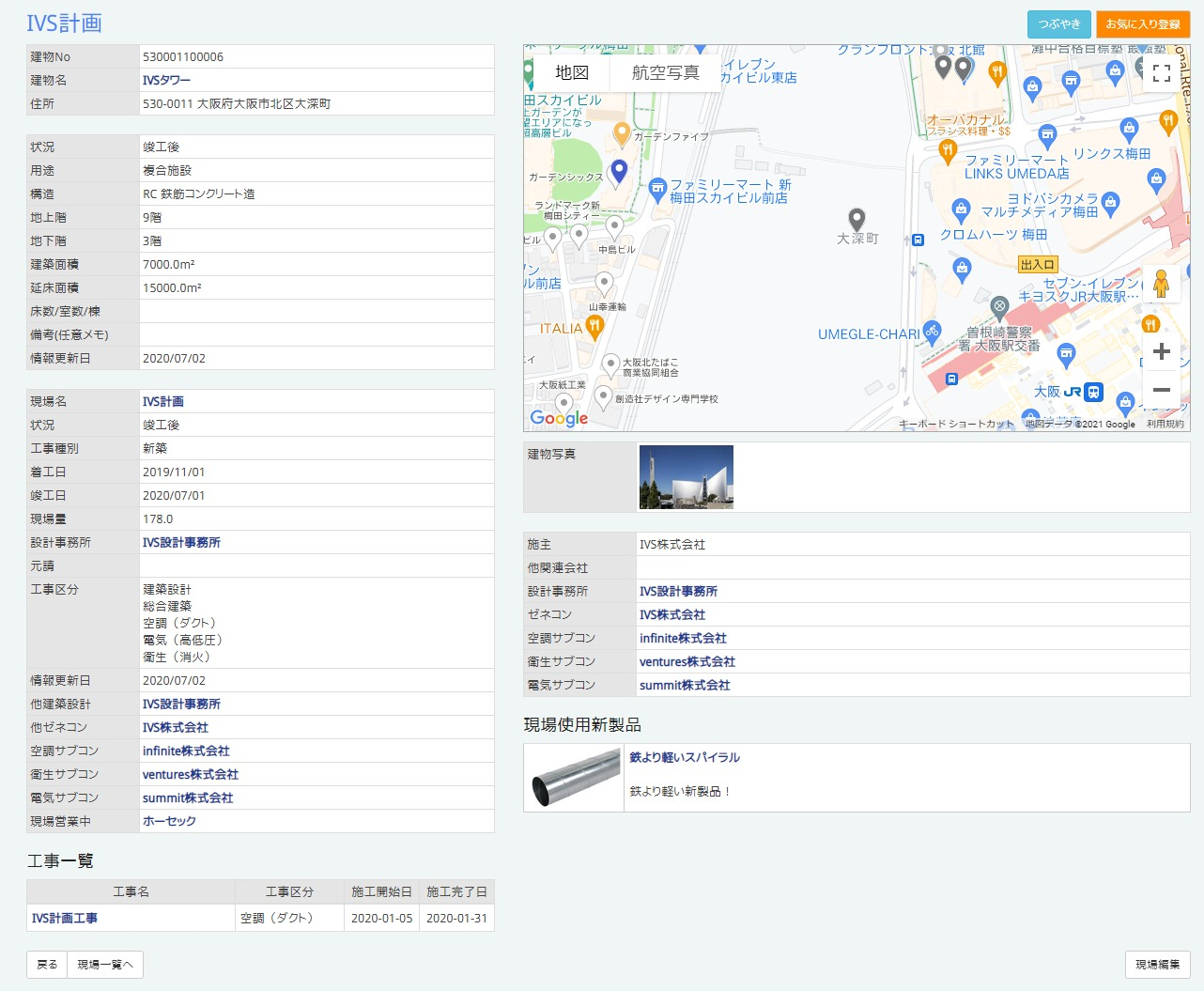
Task: Click the 戻る button
Action: [47, 965]
